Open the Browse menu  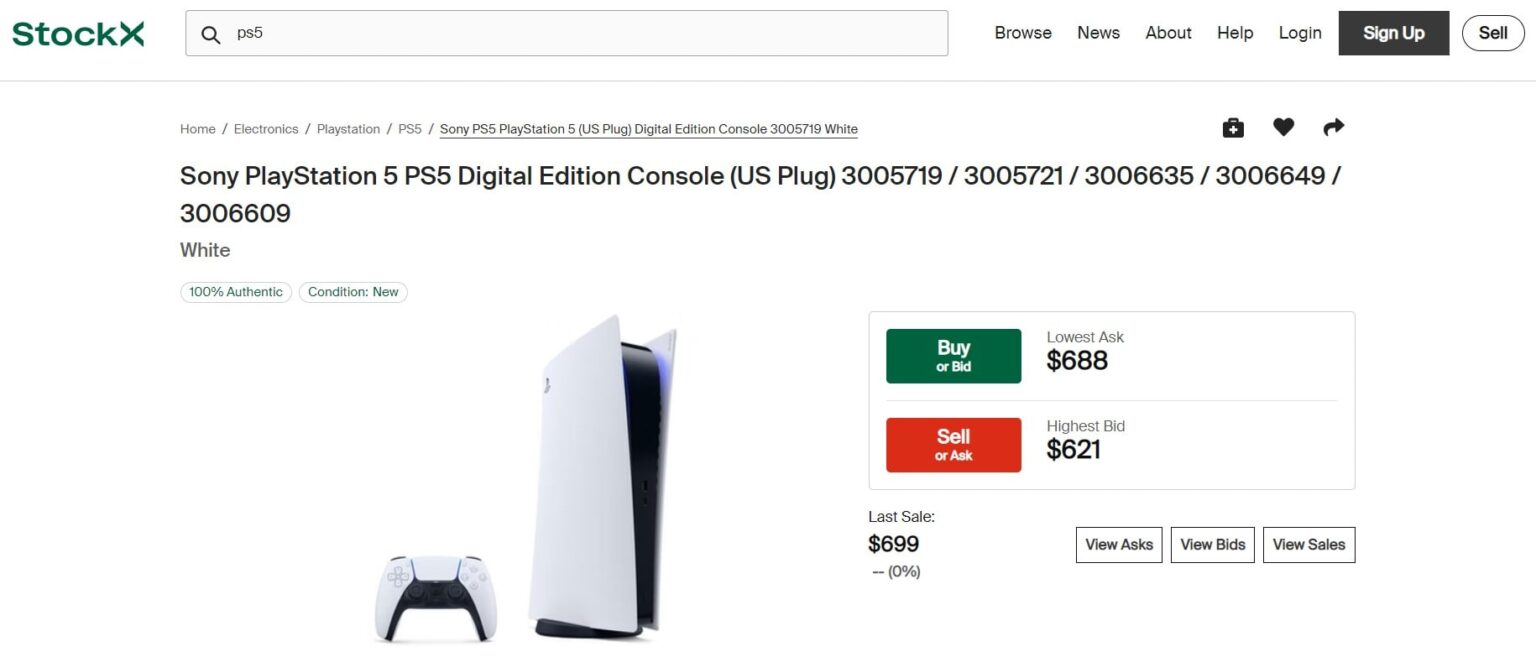[1022, 32]
